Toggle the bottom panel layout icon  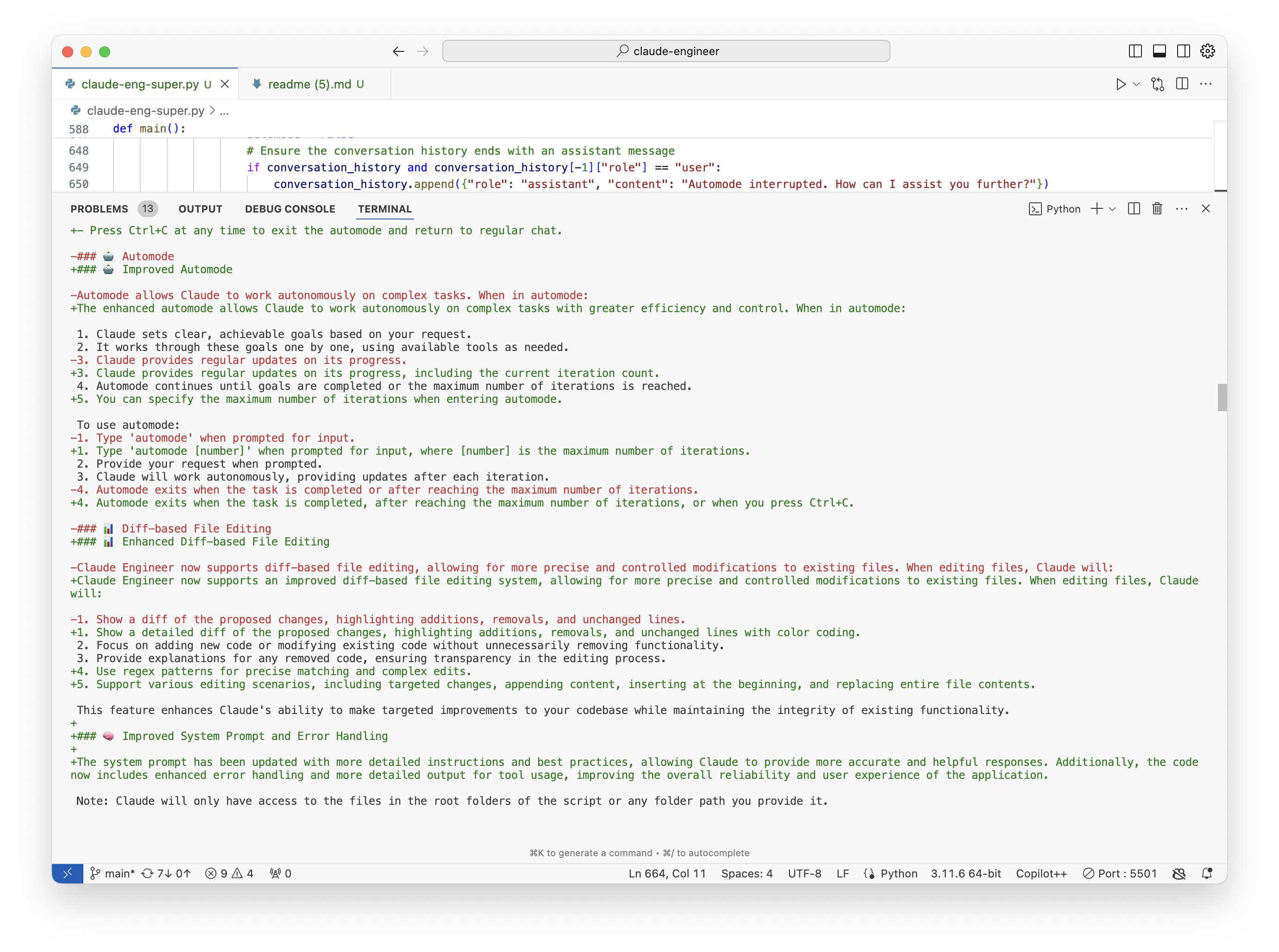(x=1159, y=51)
